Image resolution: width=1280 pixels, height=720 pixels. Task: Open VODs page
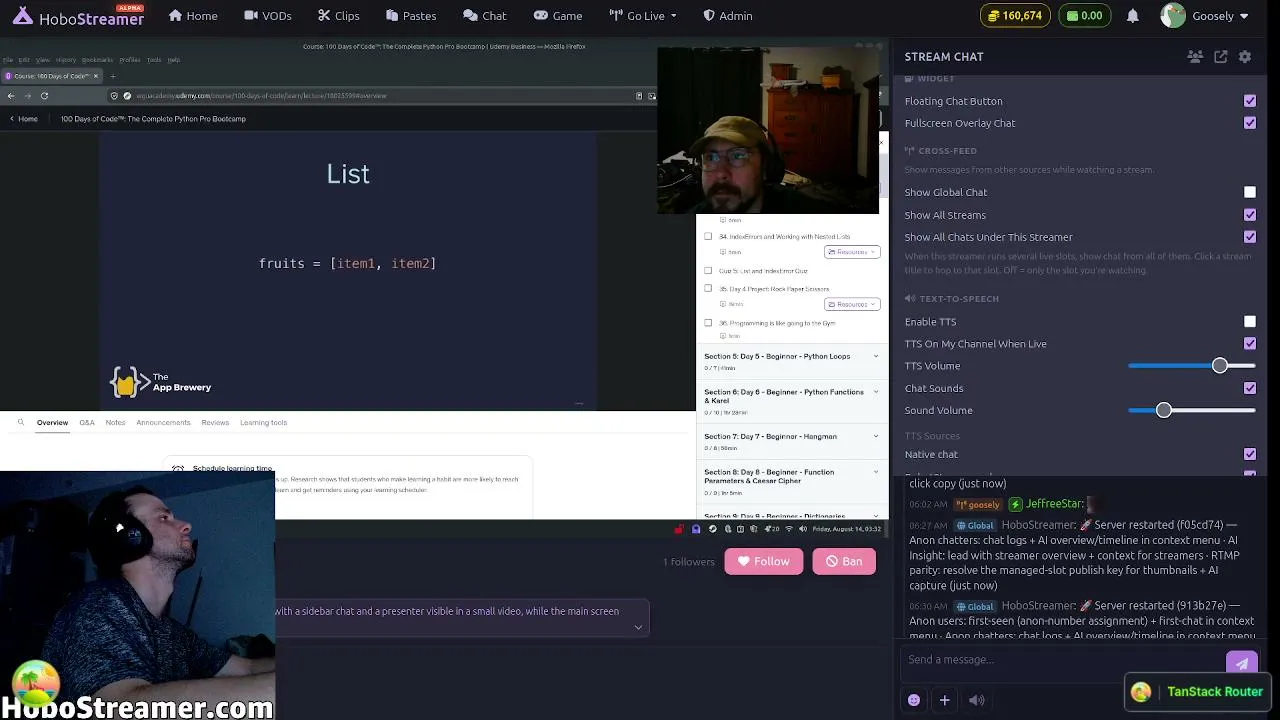click(268, 16)
